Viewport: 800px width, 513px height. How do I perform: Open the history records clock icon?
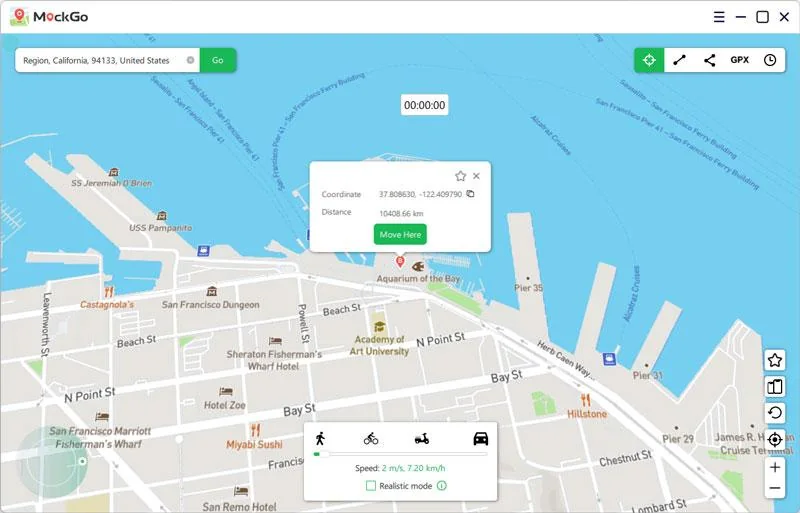(x=770, y=60)
